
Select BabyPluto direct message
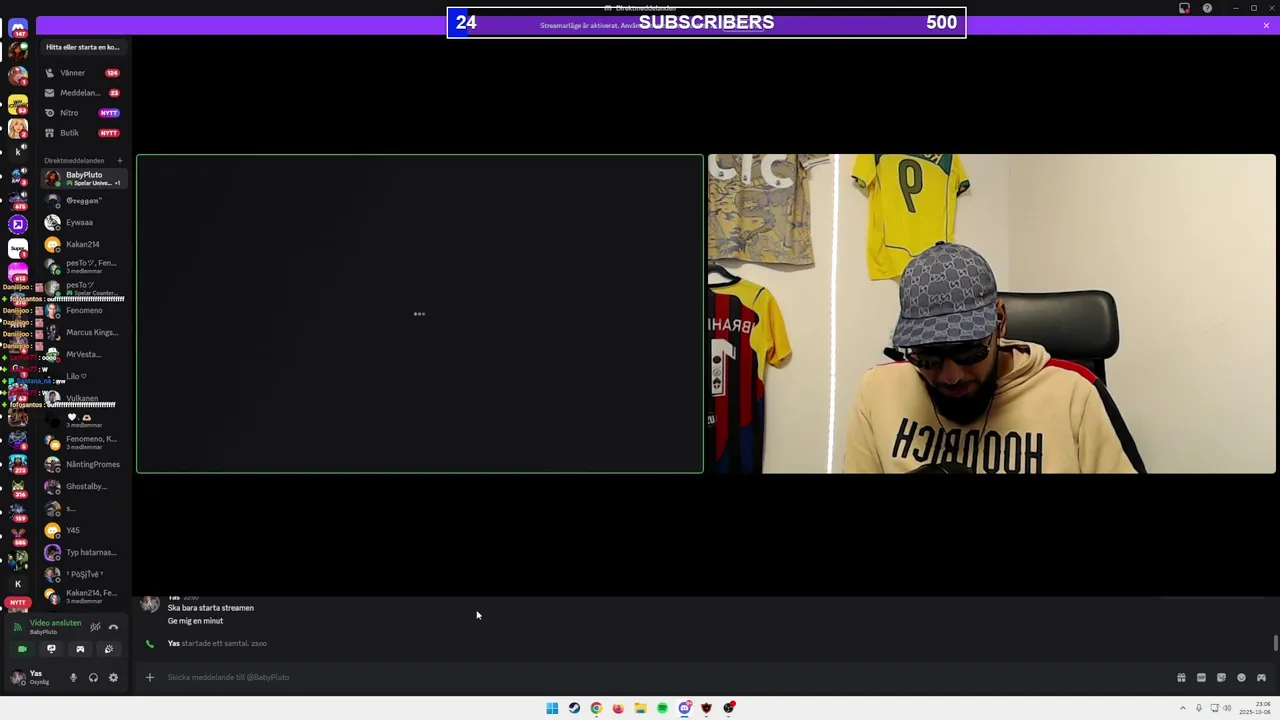point(82,178)
